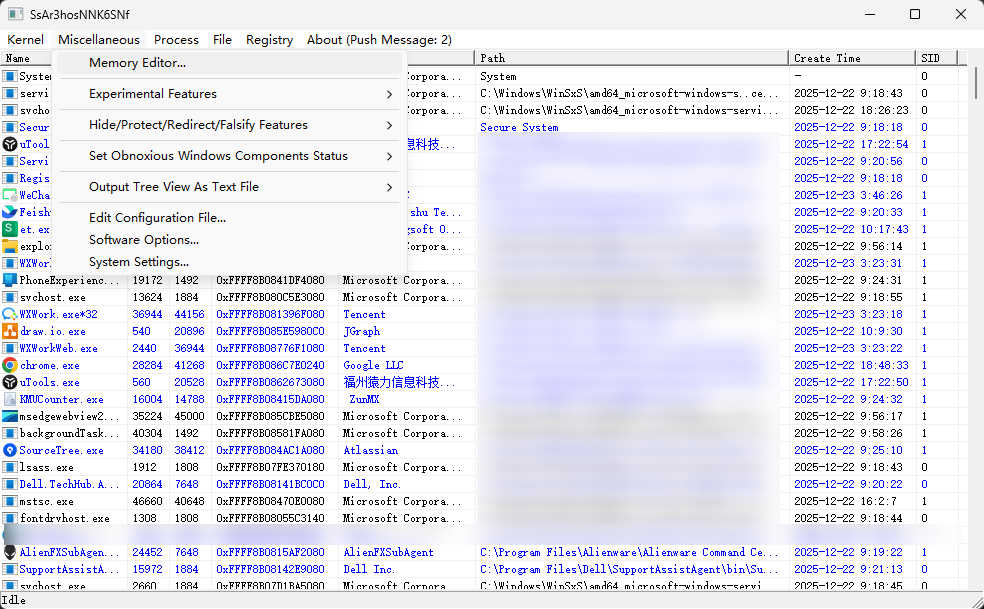Click the vertical scrollbar of process list
The height and width of the screenshot is (609, 984).
coord(976,300)
